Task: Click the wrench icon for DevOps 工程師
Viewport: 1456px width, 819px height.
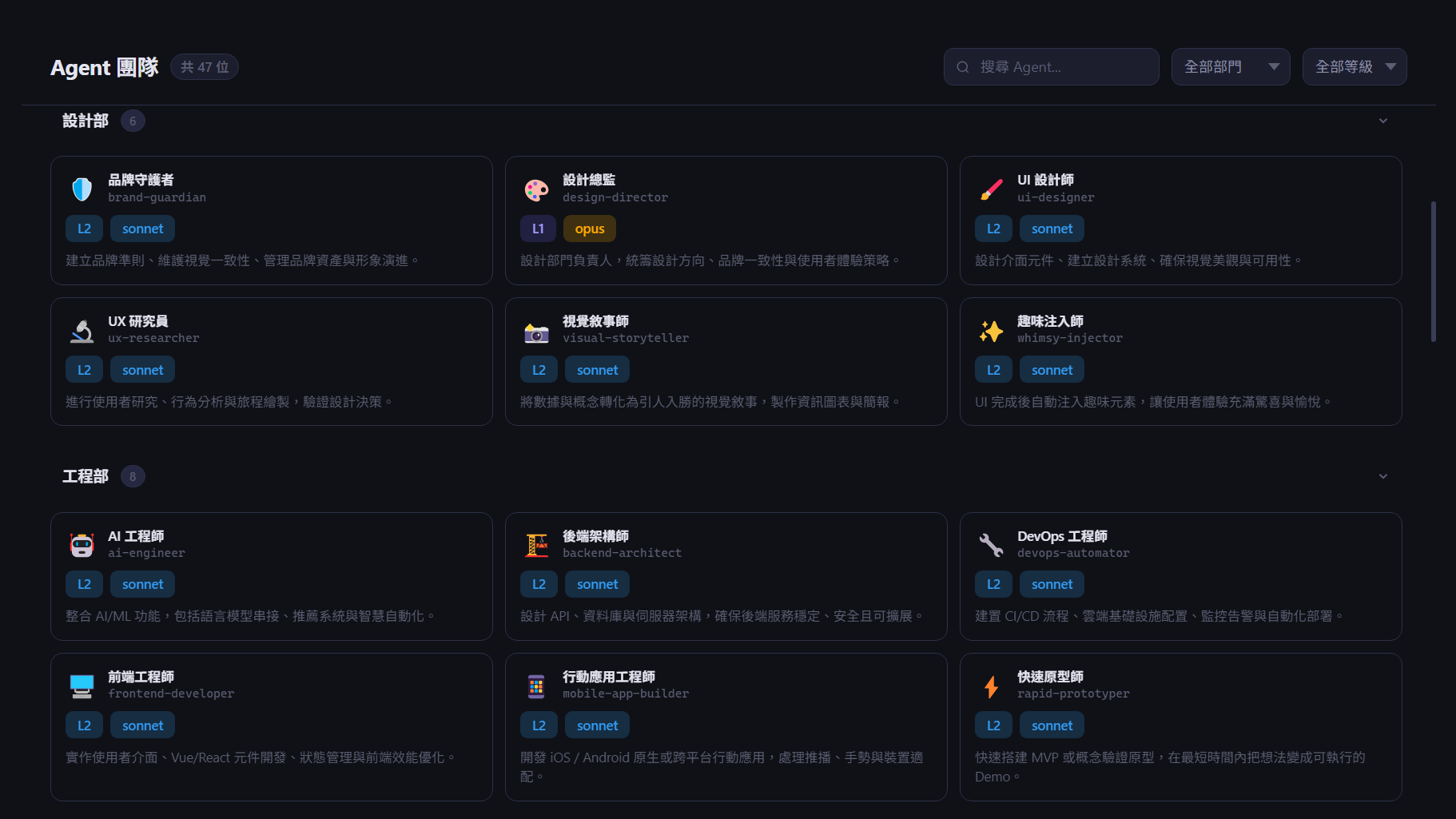Action: 991,544
